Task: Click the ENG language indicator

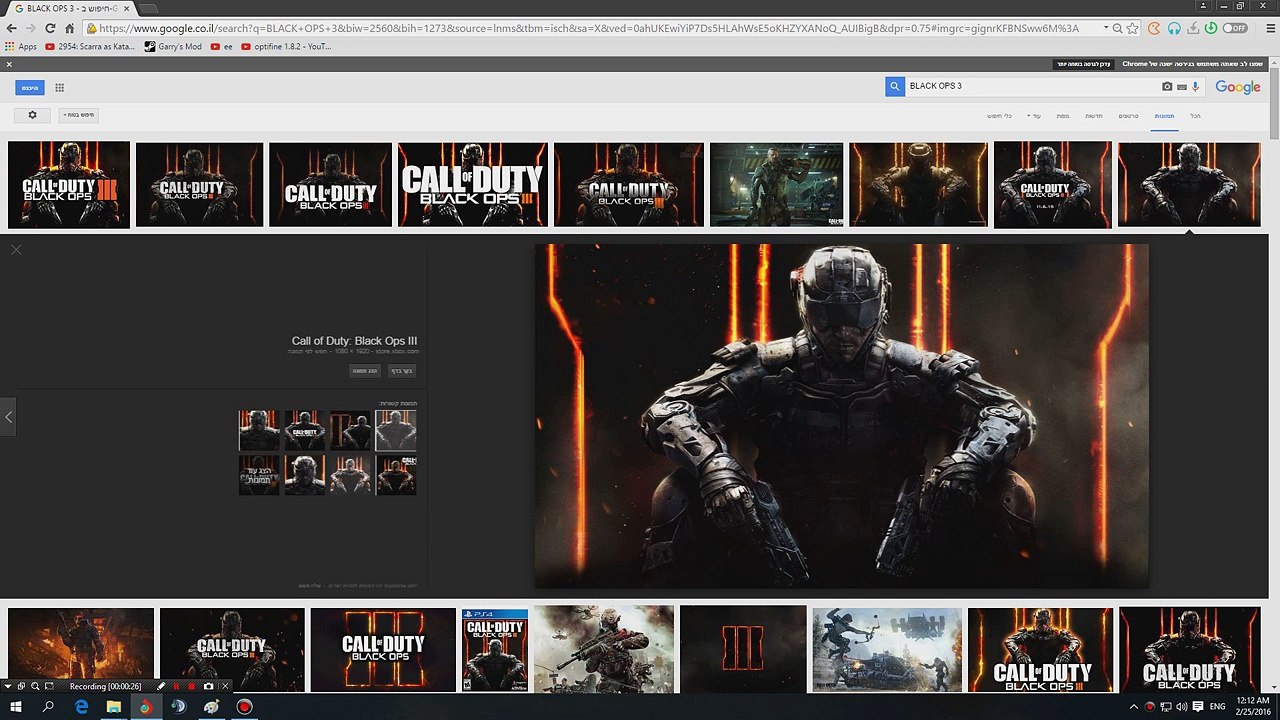Action: [x=1218, y=707]
